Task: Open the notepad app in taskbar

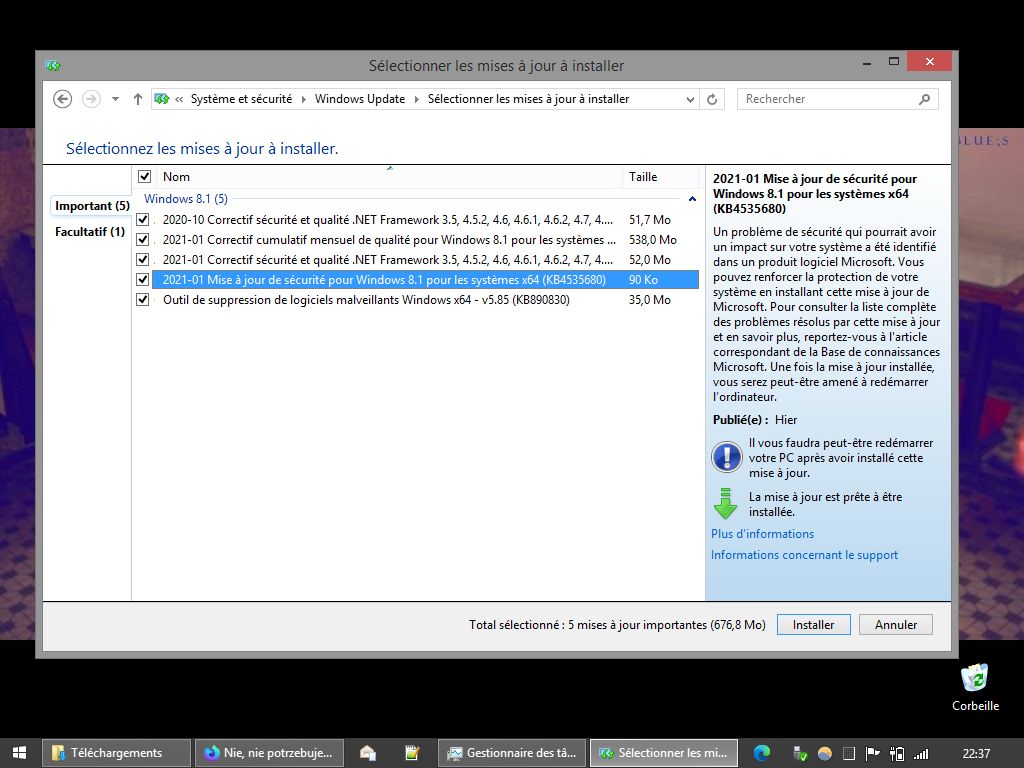Action: (x=412, y=753)
